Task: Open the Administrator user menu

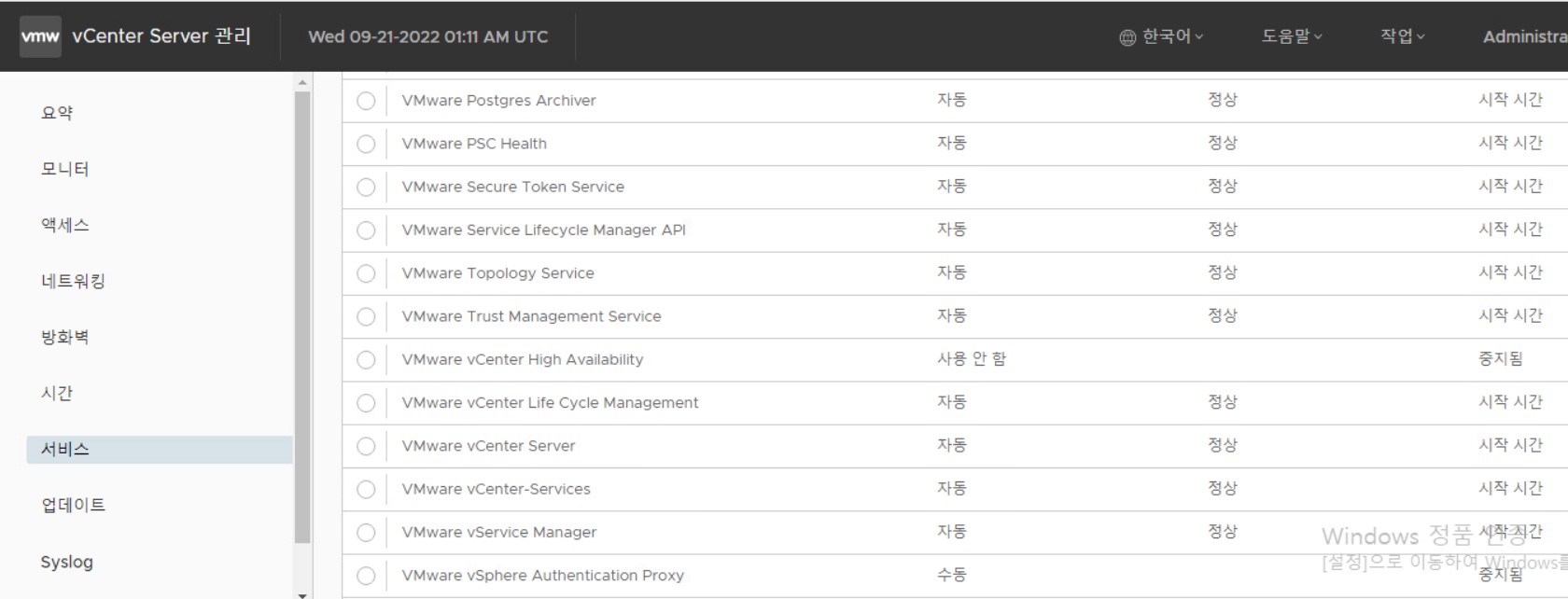Action: click(1525, 36)
